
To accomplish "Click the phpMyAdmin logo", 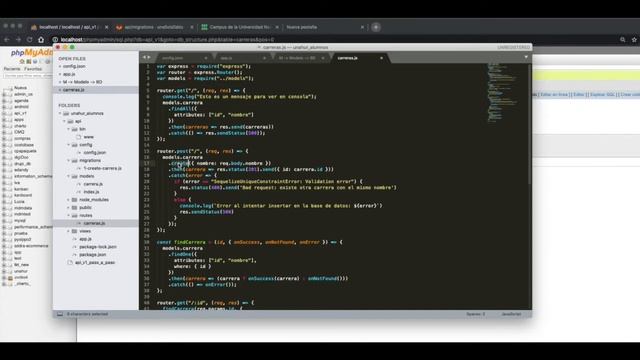I will click(x=32, y=52).
